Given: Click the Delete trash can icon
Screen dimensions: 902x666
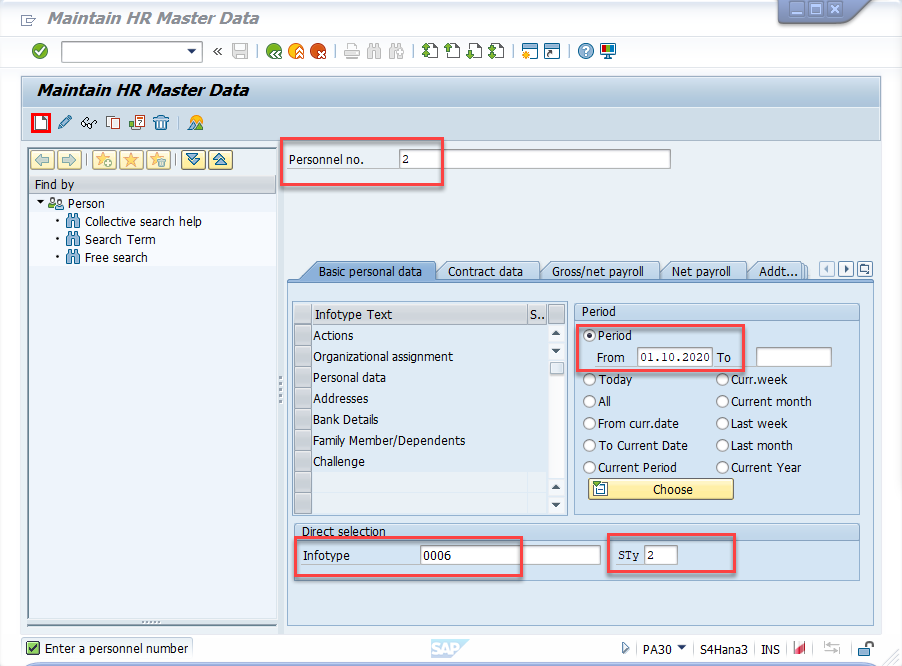Looking at the screenshot, I should click(161, 123).
